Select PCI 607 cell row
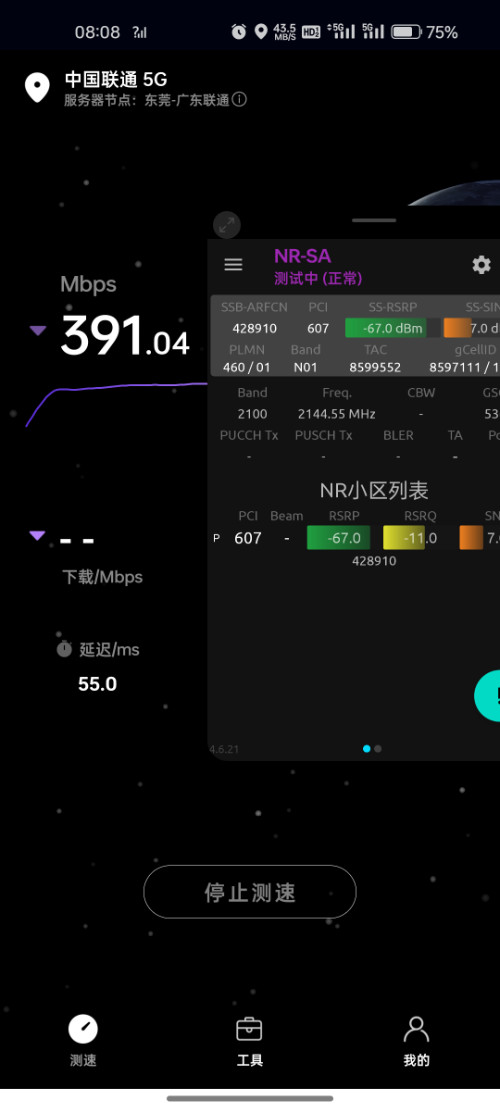The height and width of the screenshot is (1111, 500). [356, 538]
